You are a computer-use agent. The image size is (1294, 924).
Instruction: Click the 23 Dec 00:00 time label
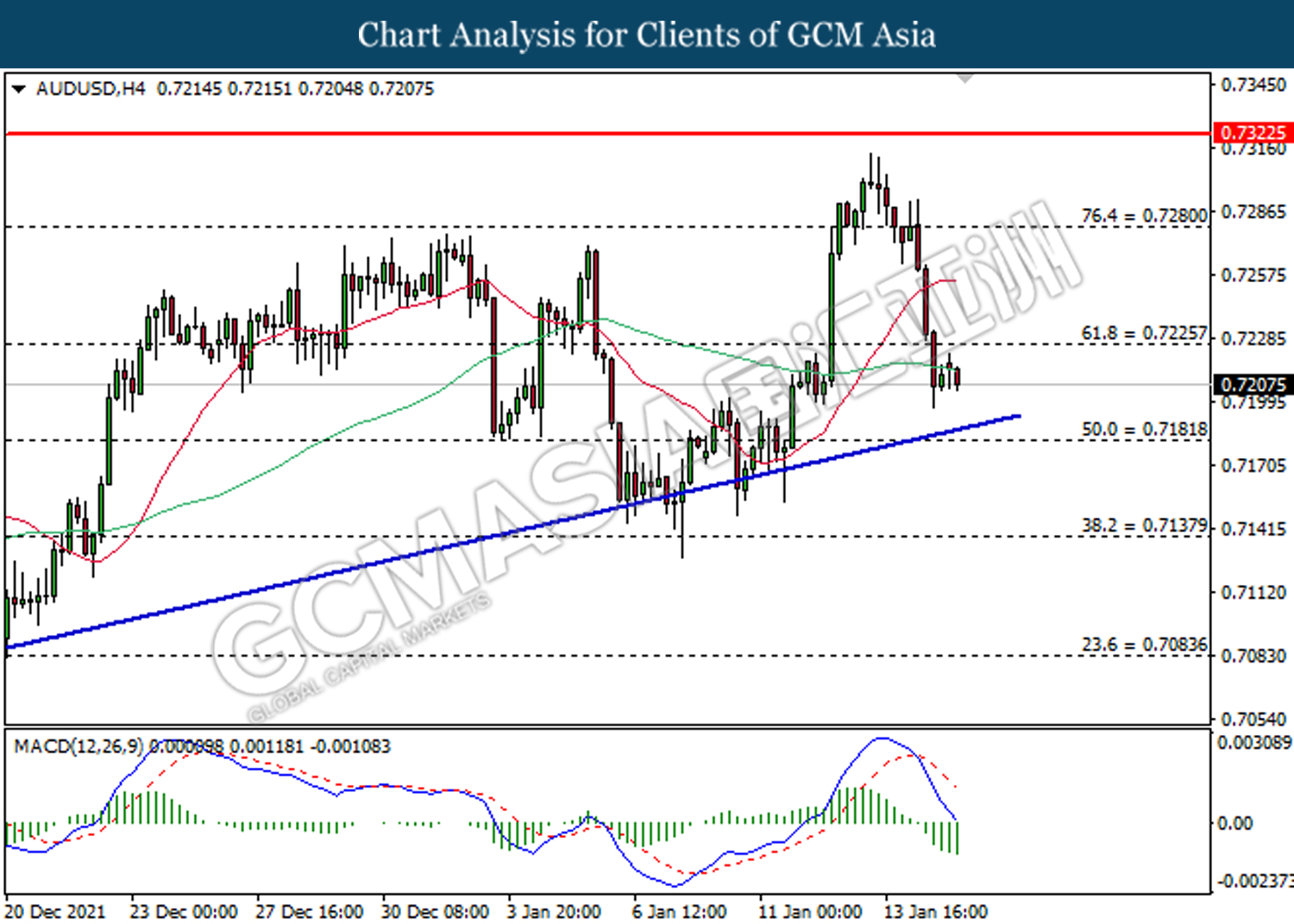click(x=184, y=912)
